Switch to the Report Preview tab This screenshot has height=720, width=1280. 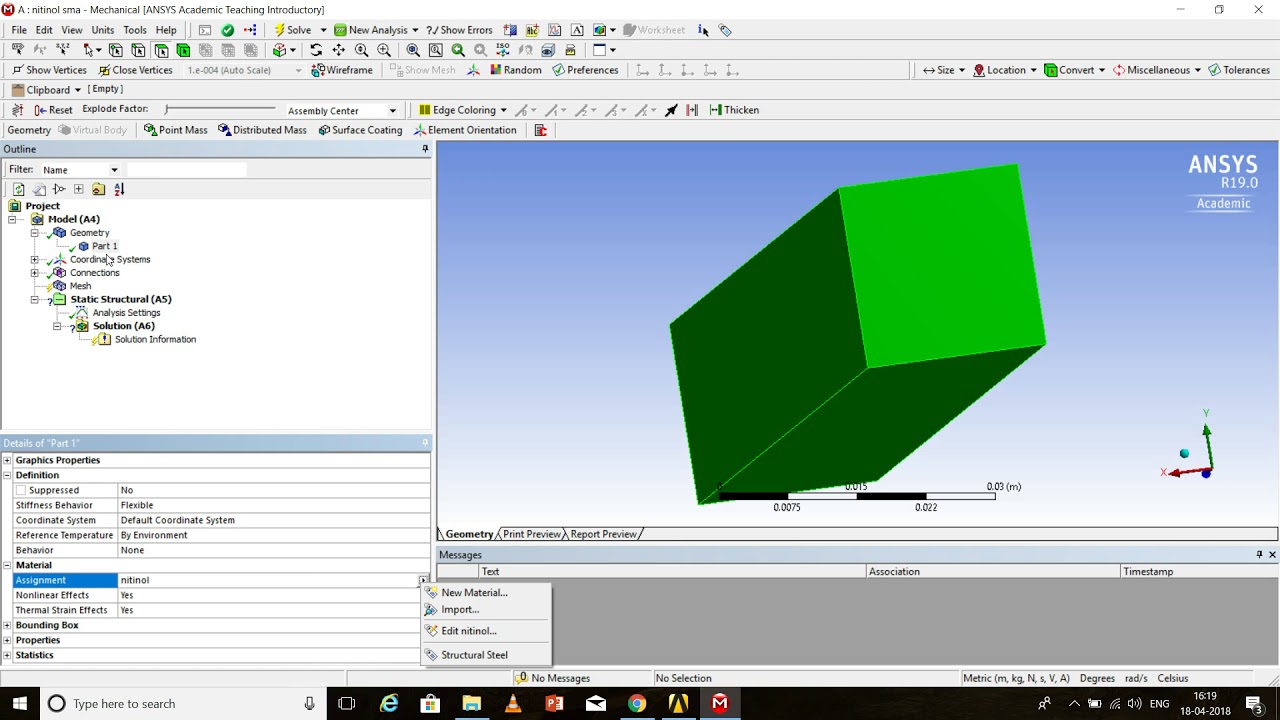coord(603,534)
